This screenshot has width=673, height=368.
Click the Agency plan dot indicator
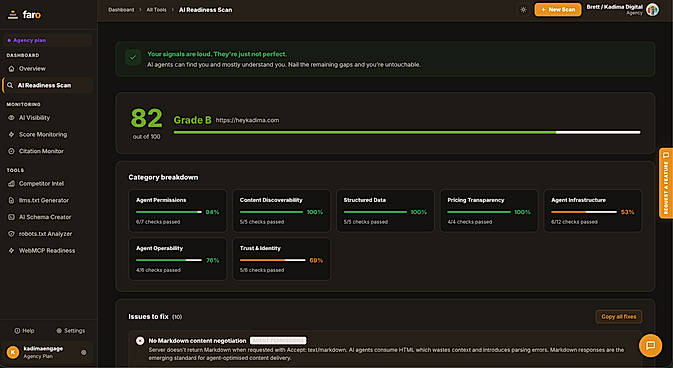pos(9,40)
